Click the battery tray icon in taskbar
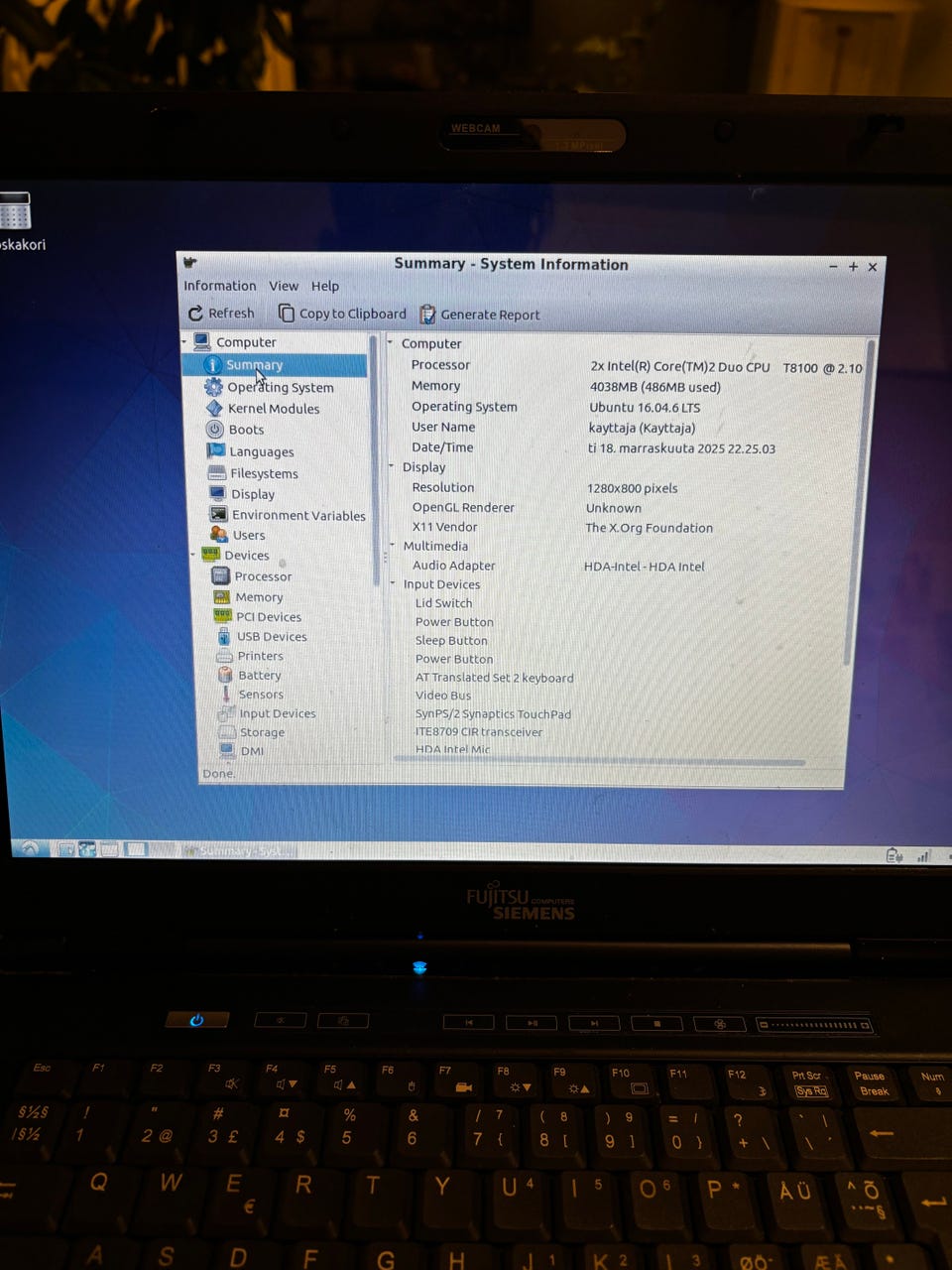The height and width of the screenshot is (1270, 952). point(893,855)
